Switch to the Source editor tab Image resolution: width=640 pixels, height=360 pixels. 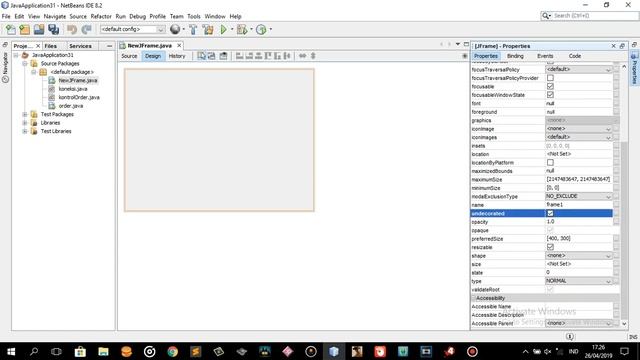point(129,56)
